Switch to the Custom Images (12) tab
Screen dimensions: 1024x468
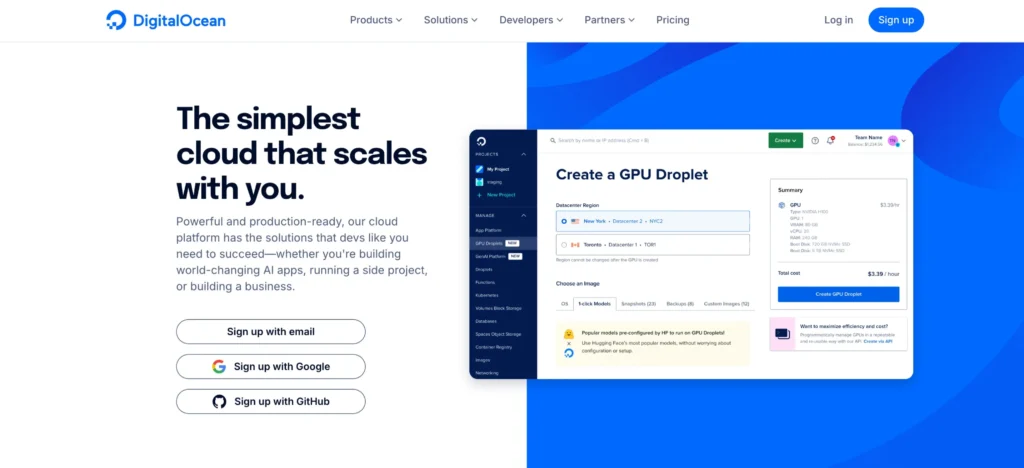pyautogui.click(x=726, y=304)
